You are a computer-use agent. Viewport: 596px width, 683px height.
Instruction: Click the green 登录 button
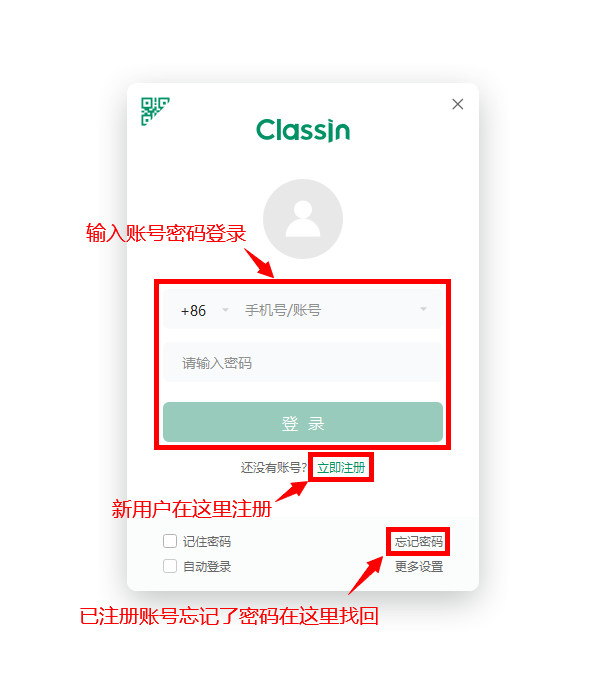pos(303,422)
